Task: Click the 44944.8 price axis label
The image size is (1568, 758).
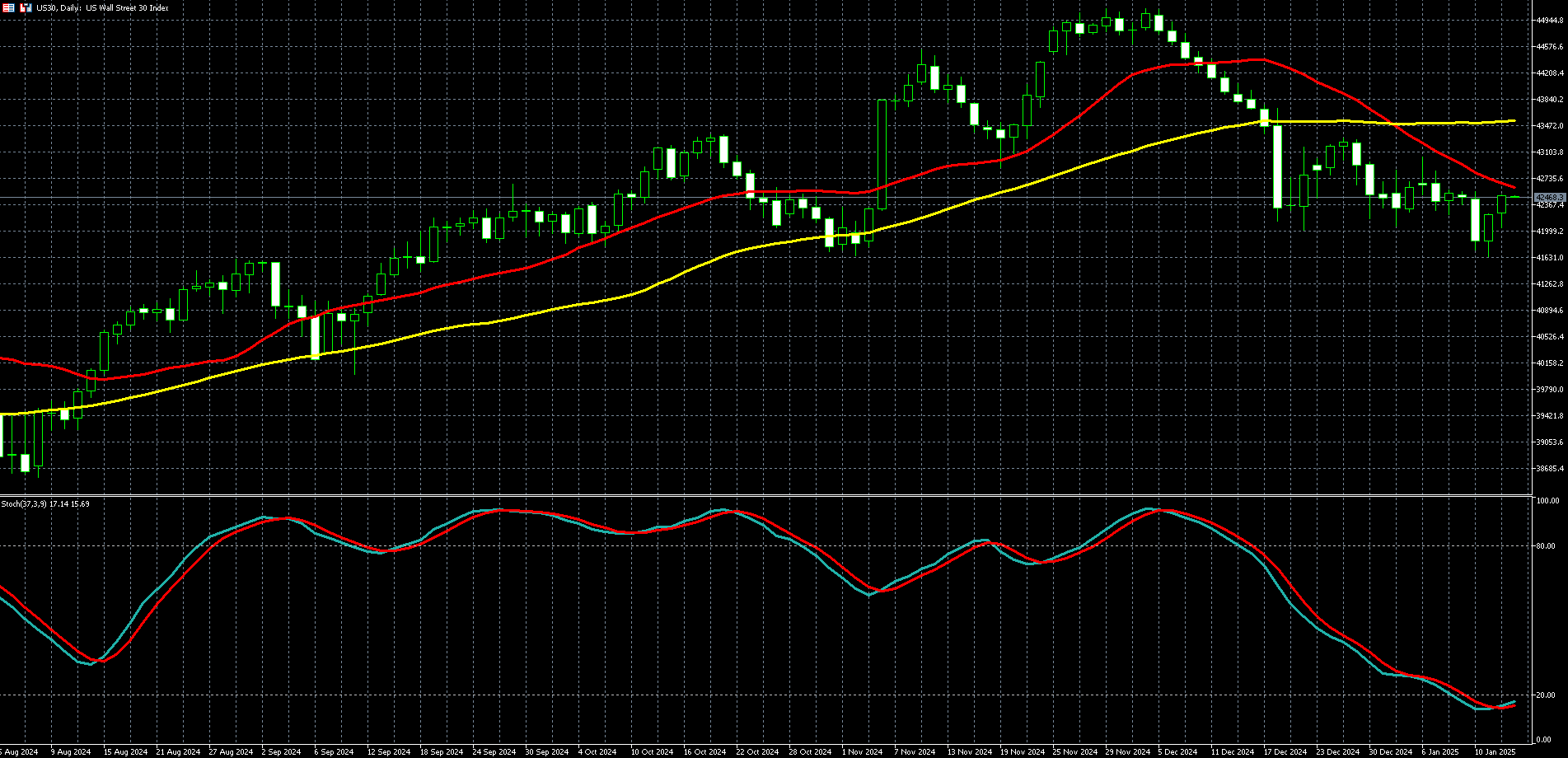Action: 1550,21
